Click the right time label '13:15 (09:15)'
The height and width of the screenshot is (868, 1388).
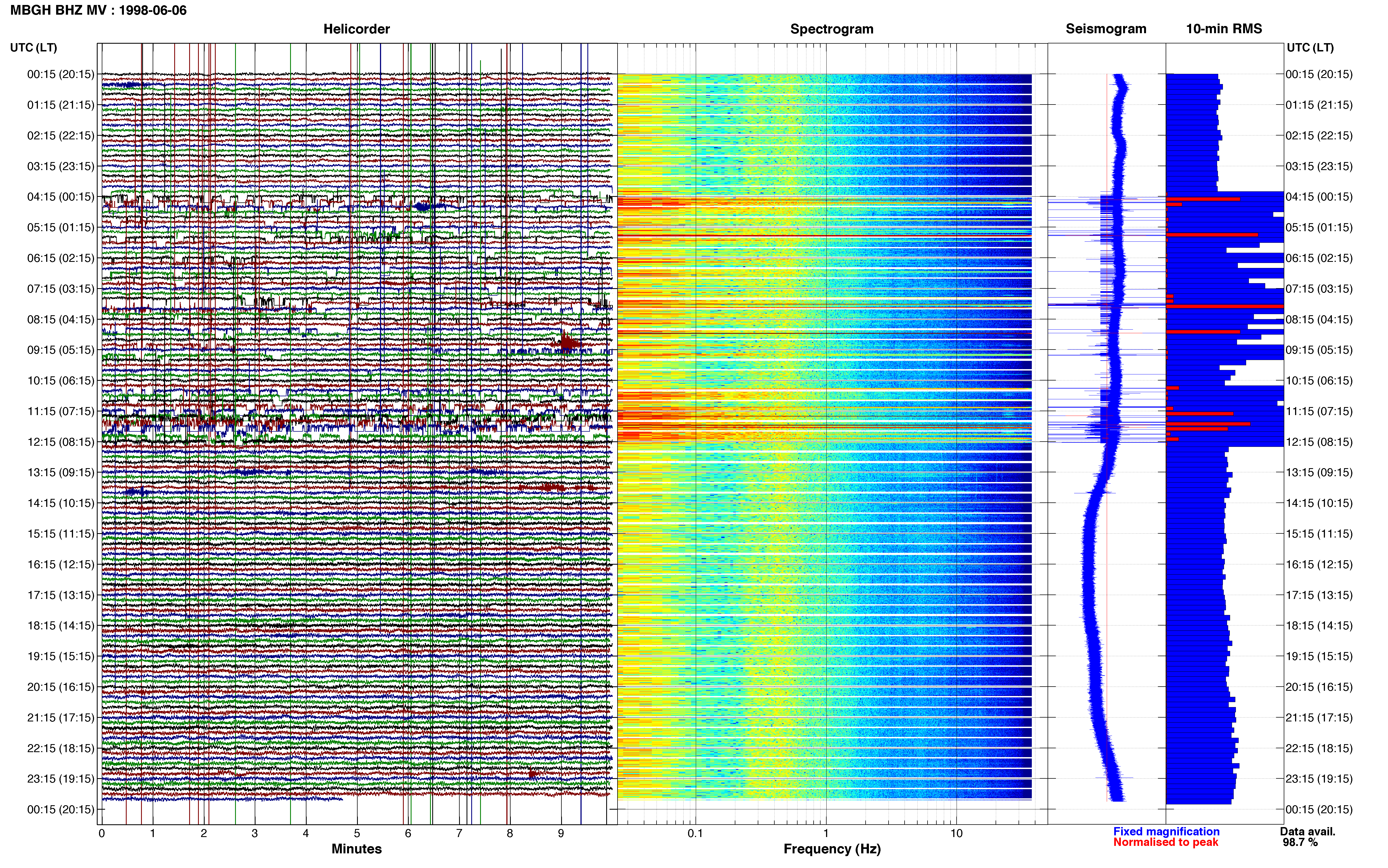click(x=1319, y=473)
